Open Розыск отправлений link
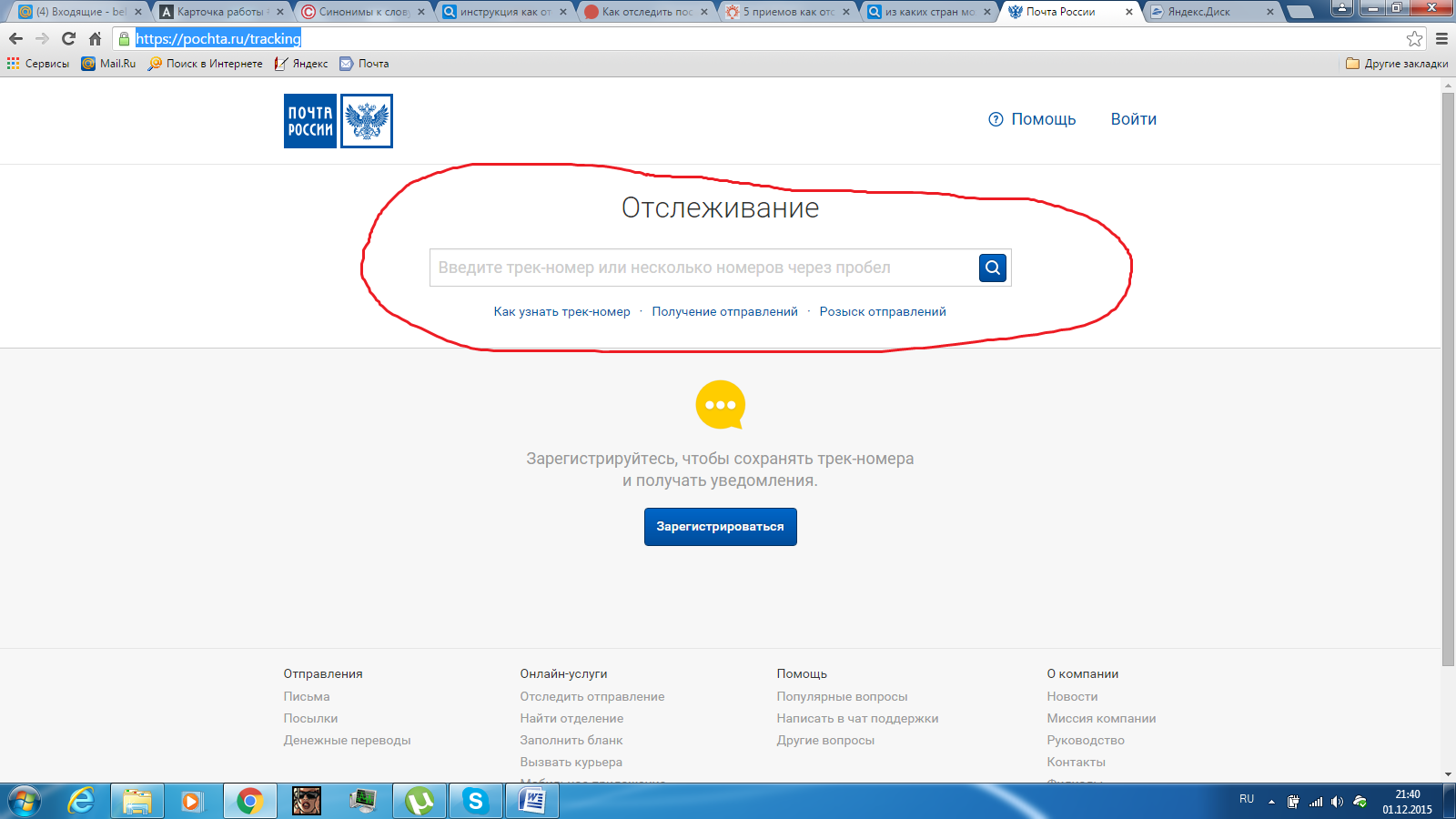 [x=883, y=311]
